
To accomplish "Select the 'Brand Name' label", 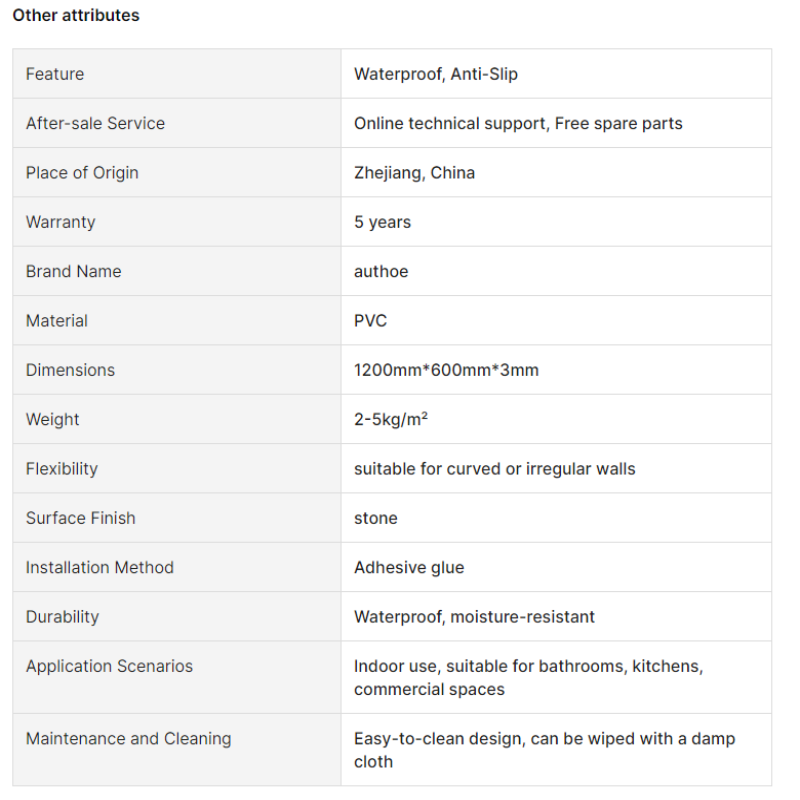I will point(73,271).
